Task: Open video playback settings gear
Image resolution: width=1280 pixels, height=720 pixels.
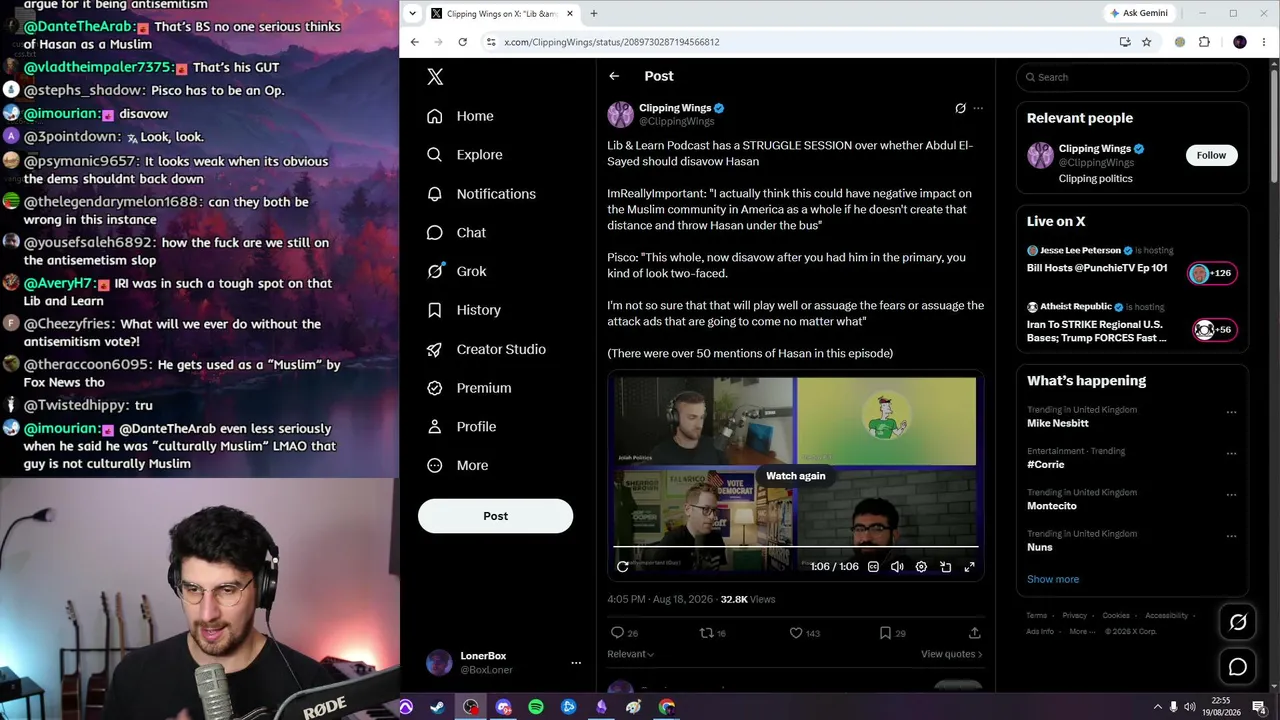Action: click(921, 567)
